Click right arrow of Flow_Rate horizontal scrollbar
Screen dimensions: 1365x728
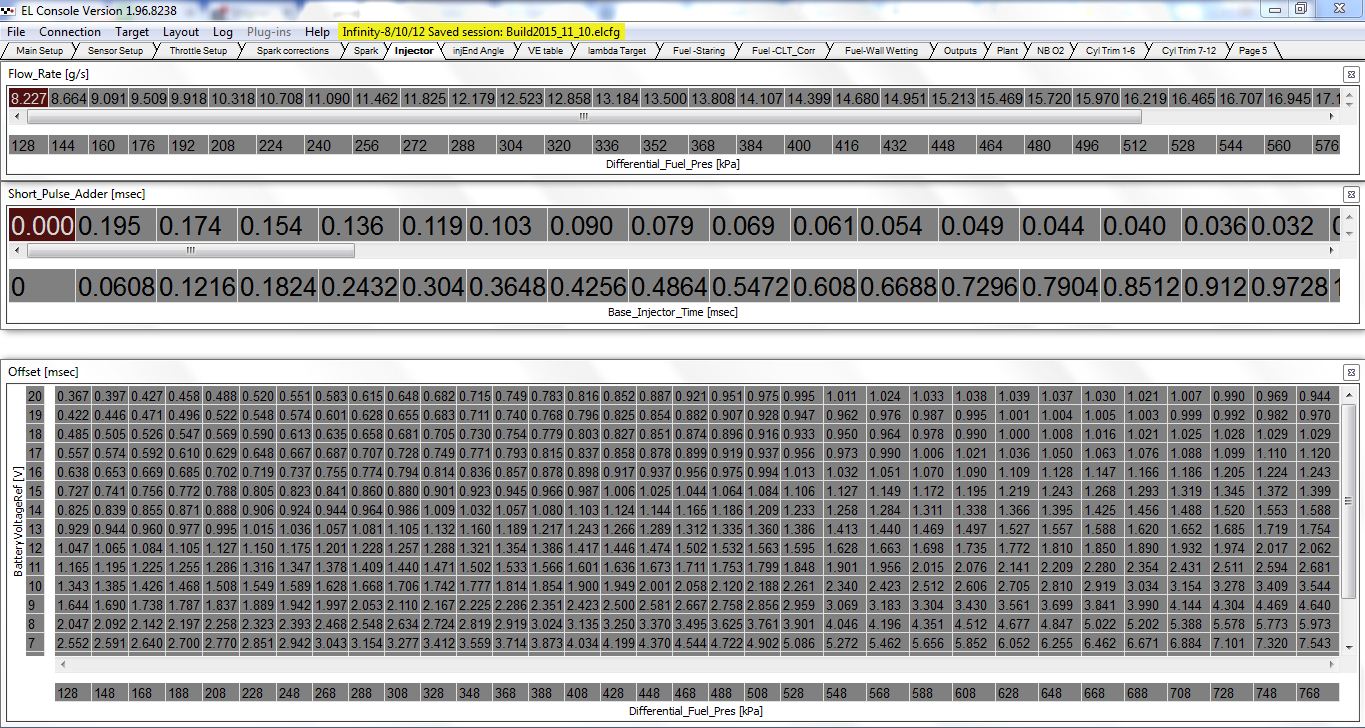[1330, 117]
